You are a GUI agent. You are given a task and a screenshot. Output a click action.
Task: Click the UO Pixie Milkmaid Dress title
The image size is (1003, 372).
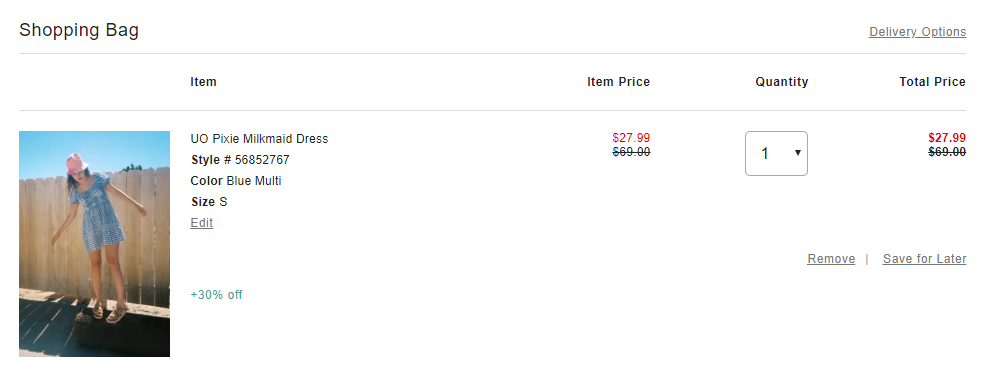point(259,139)
